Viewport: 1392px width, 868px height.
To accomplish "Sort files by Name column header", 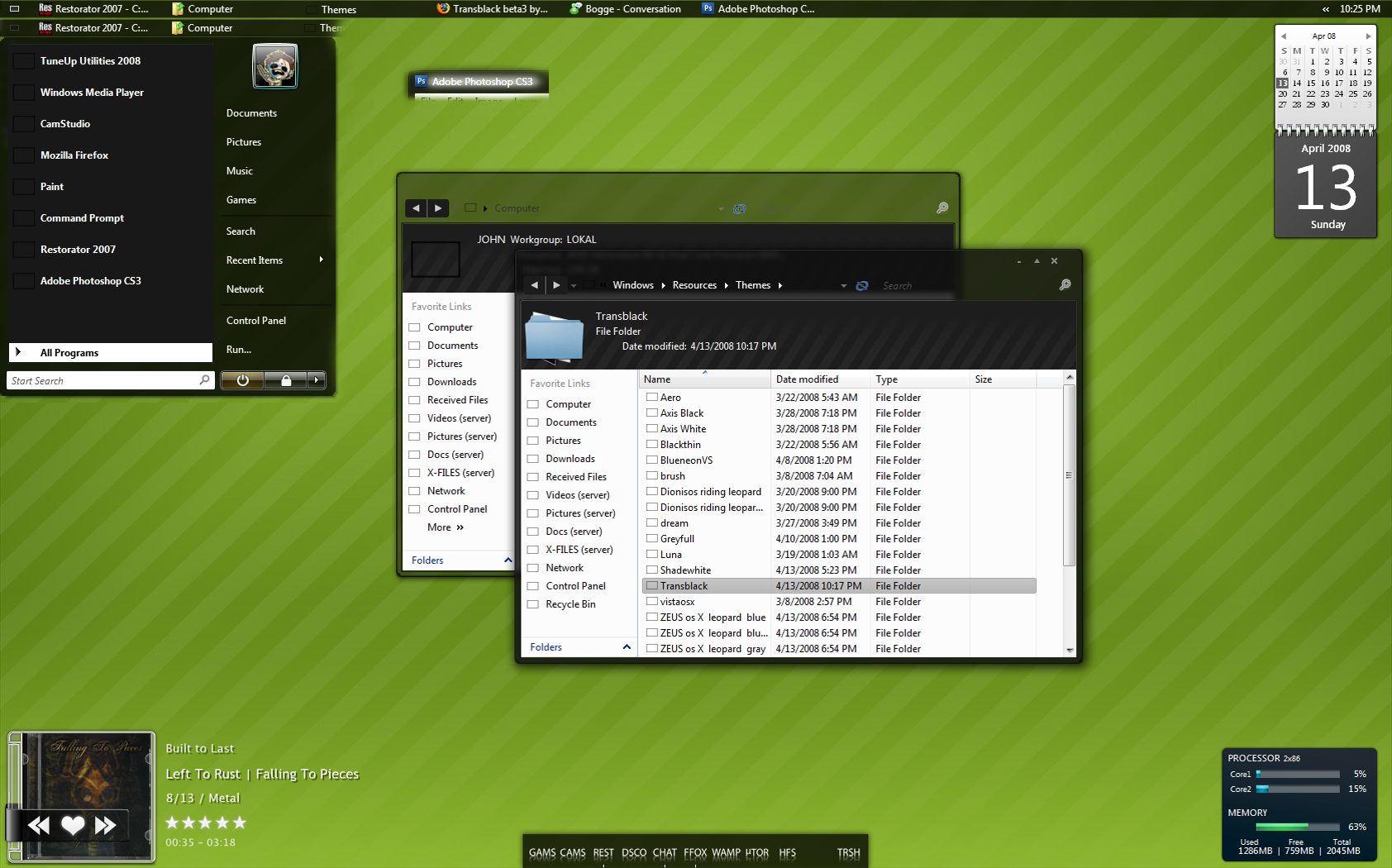I will click(x=705, y=379).
